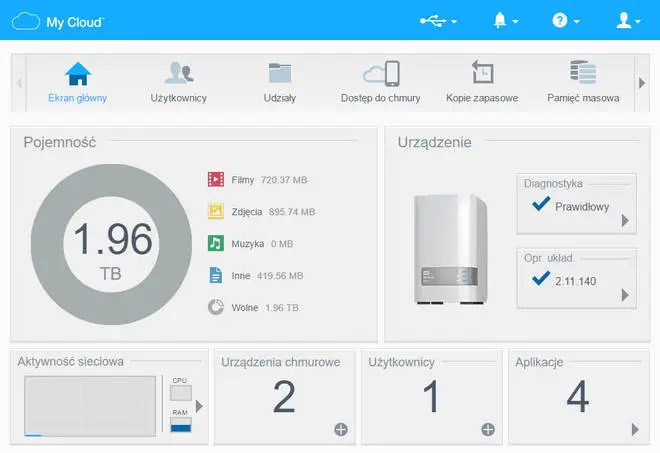660x453 pixels.
Task: Click the Pojemność panel heading
Action: [x=60, y=142]
